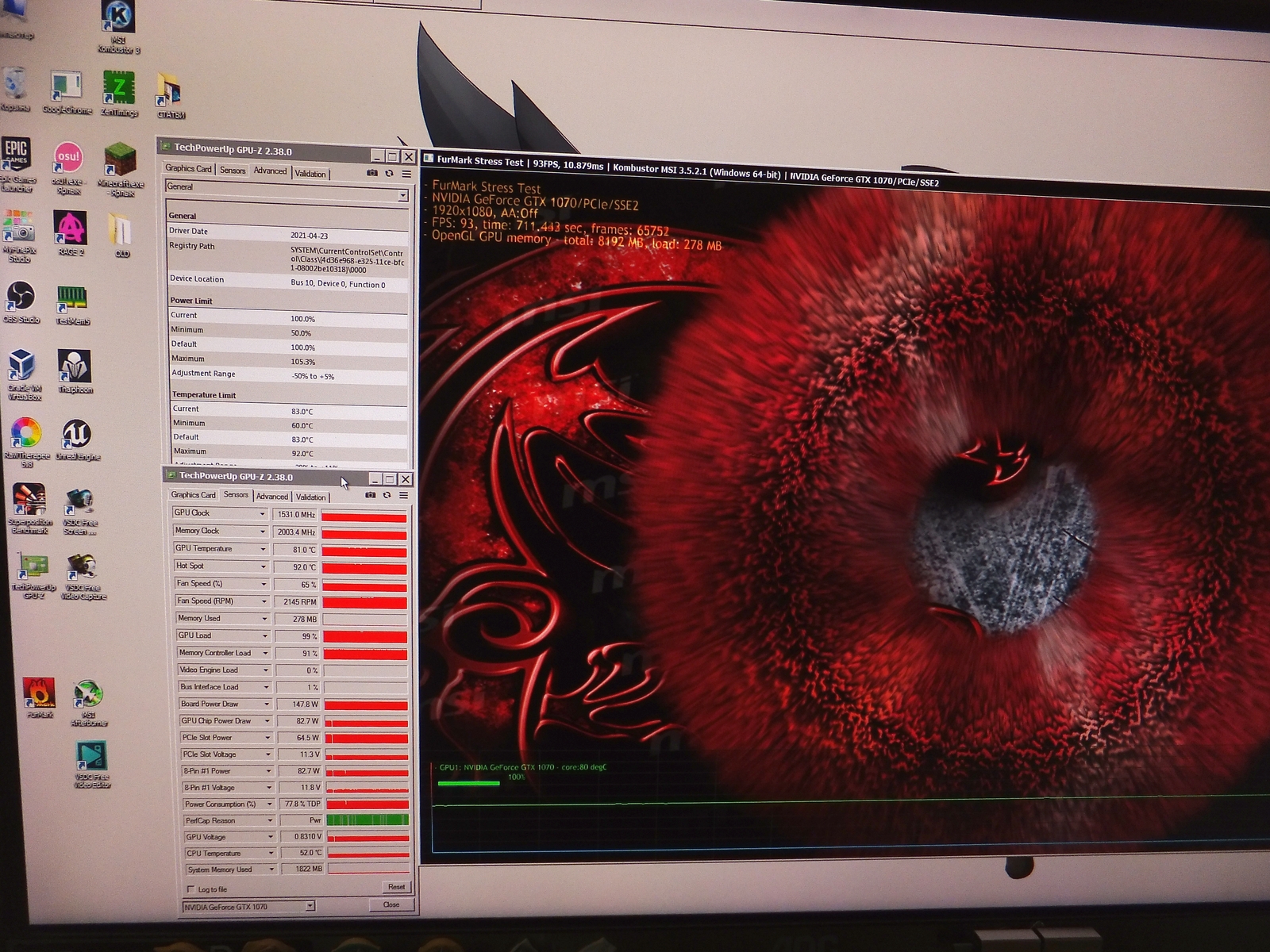
Task: Open the MyFinePix Studio desktop icon
Action: 19,236
